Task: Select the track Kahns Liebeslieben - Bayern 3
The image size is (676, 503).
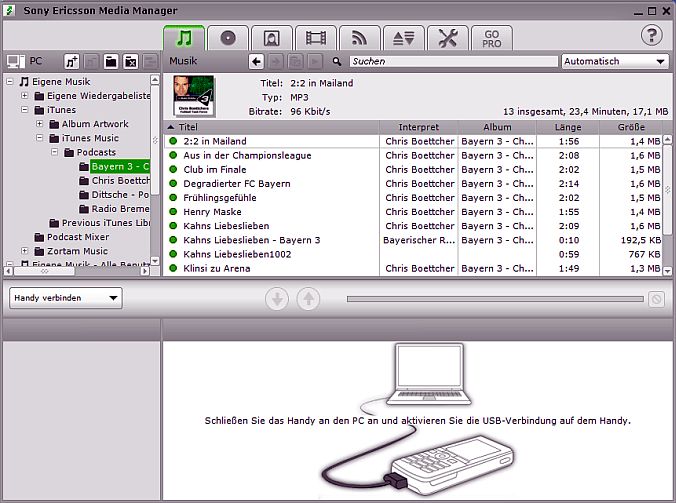Action: [x=252, y=240]
